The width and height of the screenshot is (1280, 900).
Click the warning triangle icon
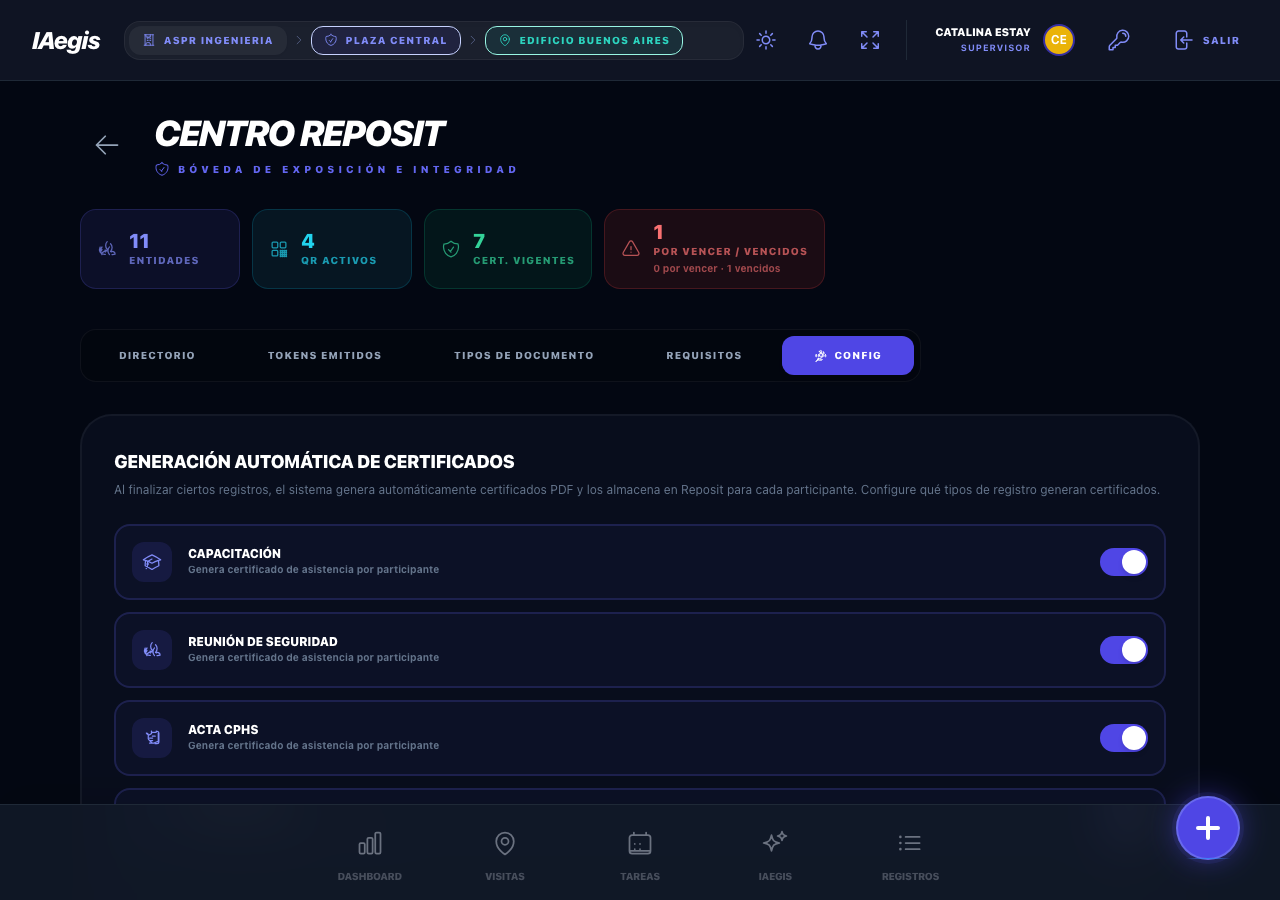(x=631, y=248)
